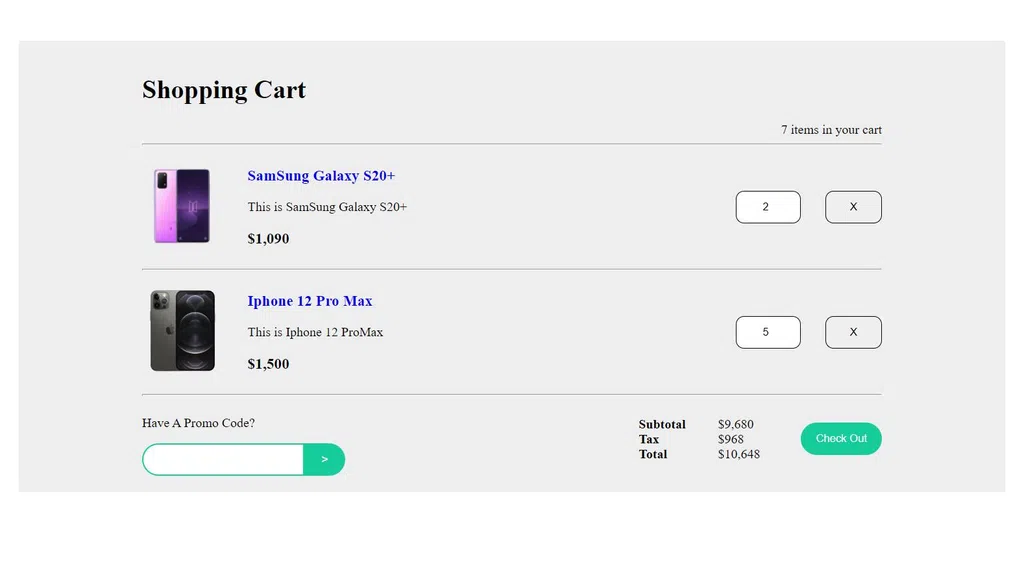This screenshot has width=1024, height=581.
Task: Open the SamSung Galaxy S20+ product link
Action: pos(321,176)
